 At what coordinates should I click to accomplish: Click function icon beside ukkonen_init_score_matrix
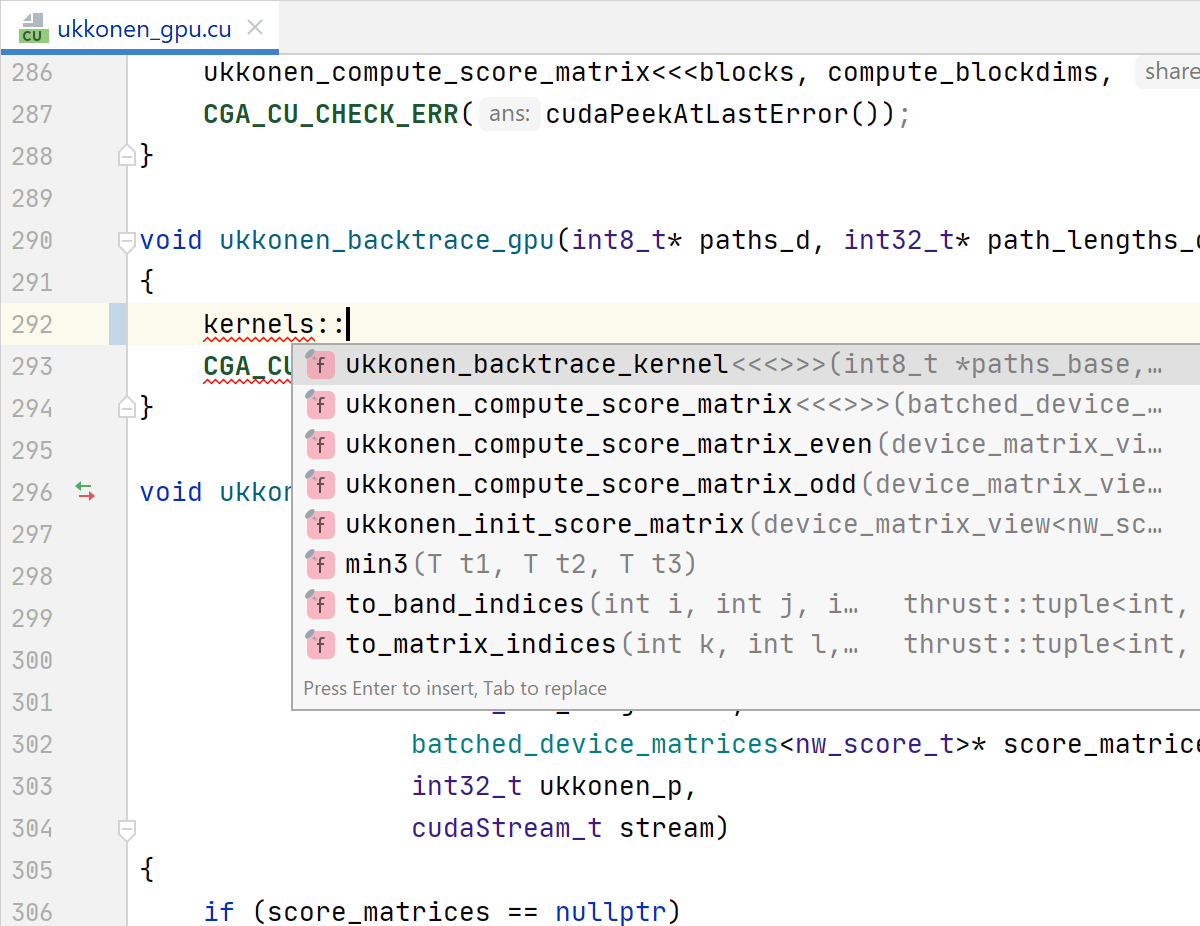(x=319, y=525)
